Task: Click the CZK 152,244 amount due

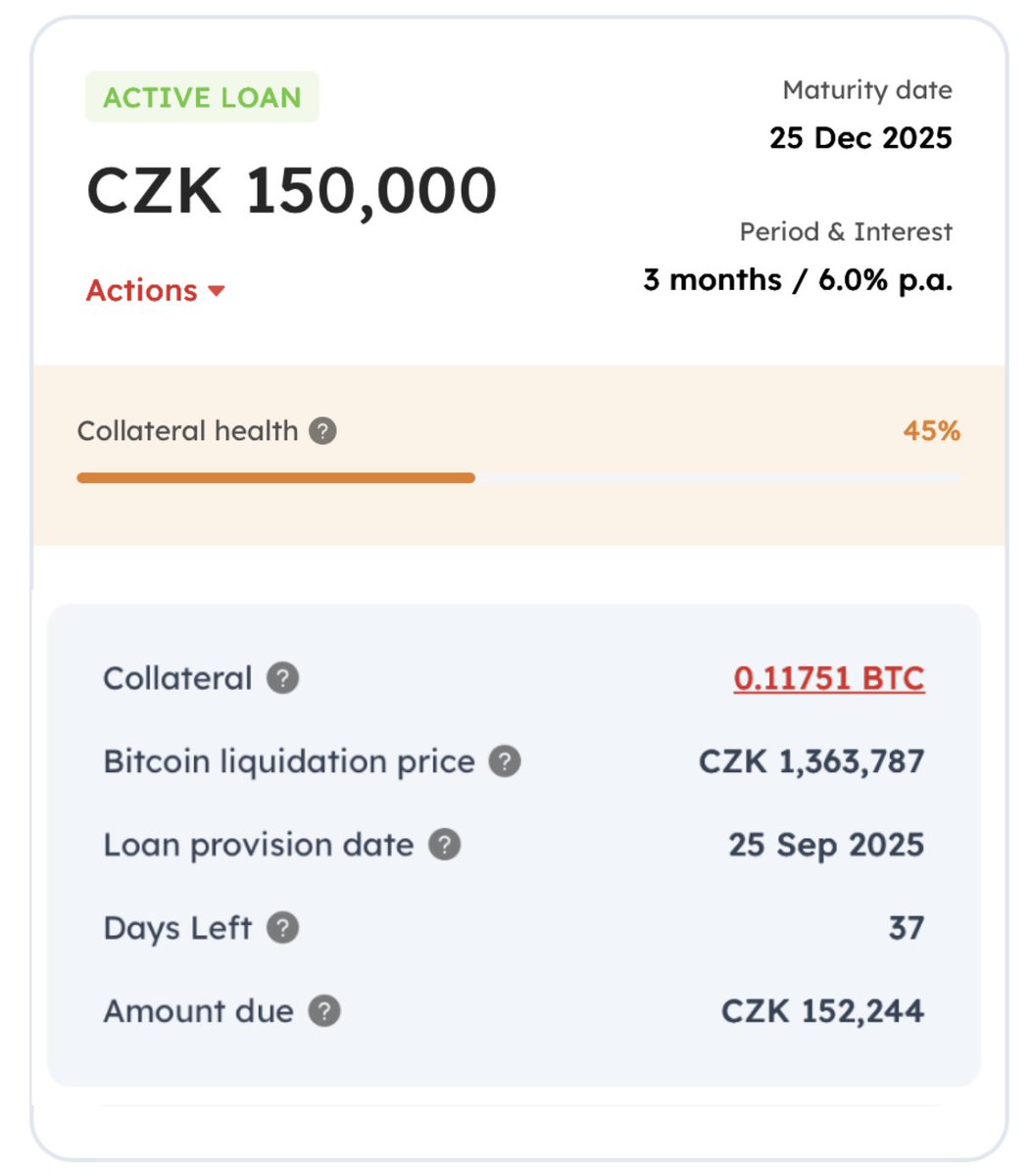Action: [822, 1011]
